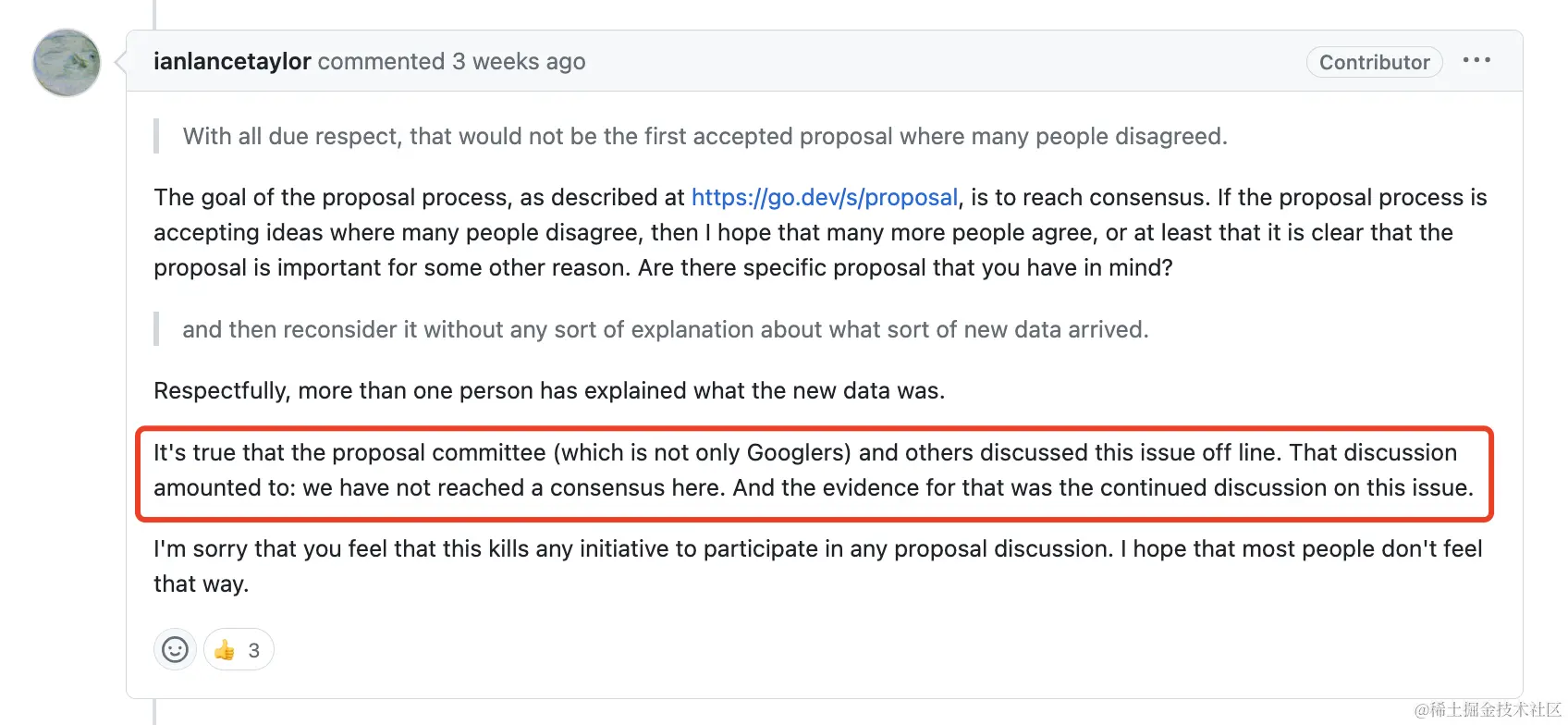Click the timeline line below the comment box
Viewport: 1568px width, 725px height.
[154, 712]
